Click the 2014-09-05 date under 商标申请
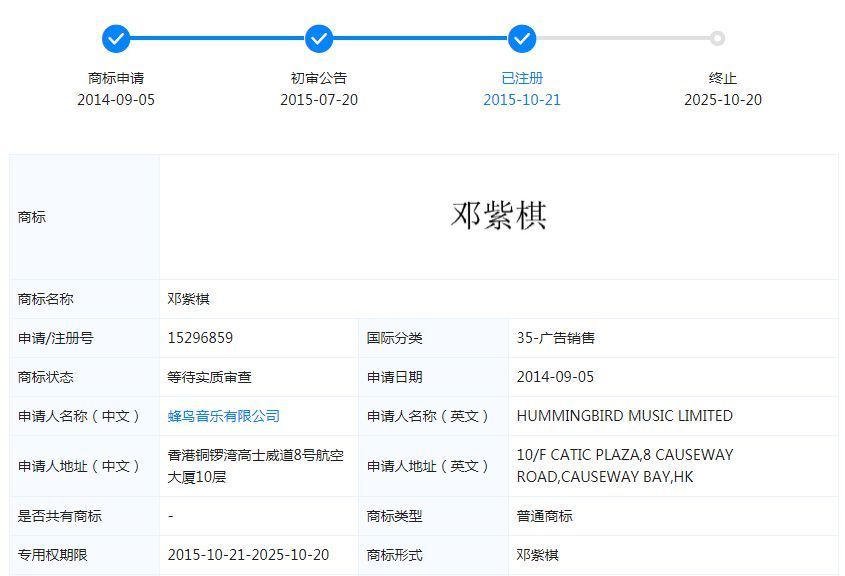Image resolution: width=845 pixels, height=576 pixels. 116,100
